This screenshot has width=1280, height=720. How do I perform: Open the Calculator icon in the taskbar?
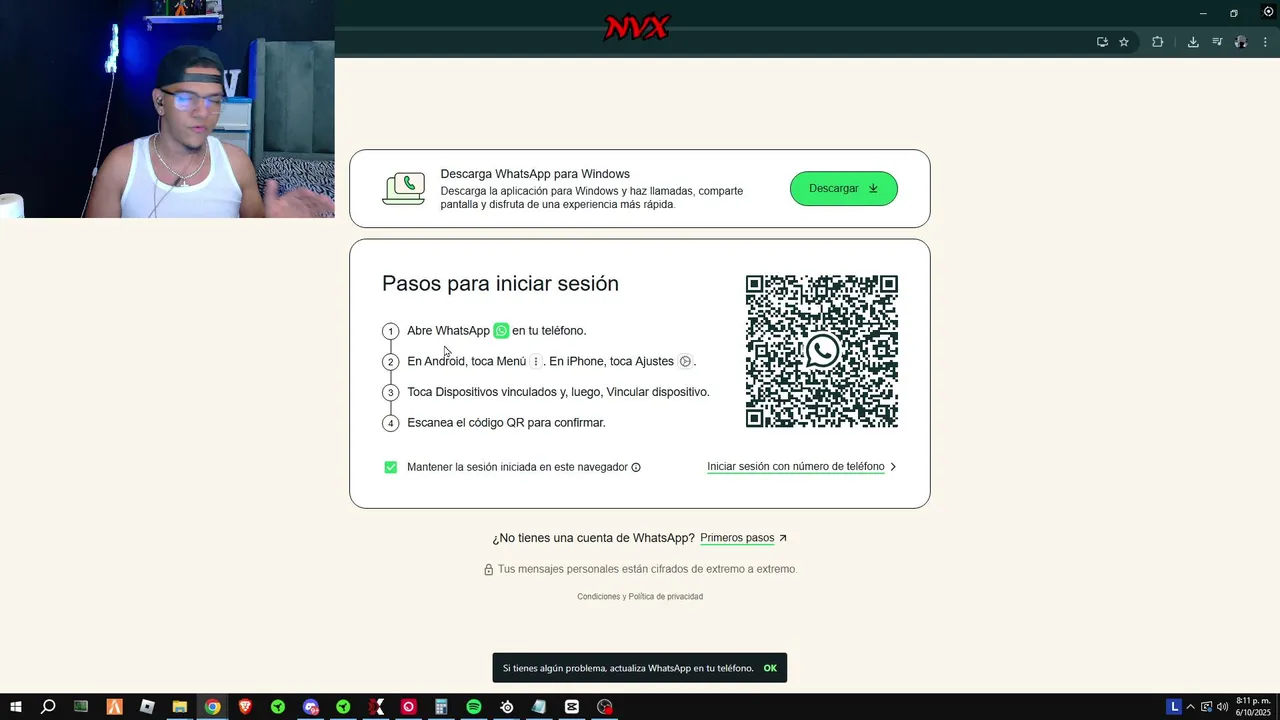441,707
